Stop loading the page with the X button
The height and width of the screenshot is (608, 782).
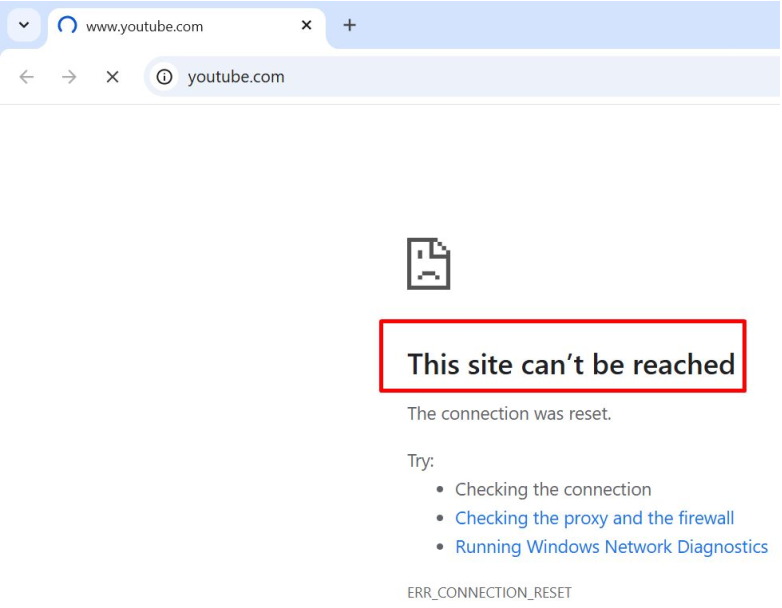coord(113,77)
